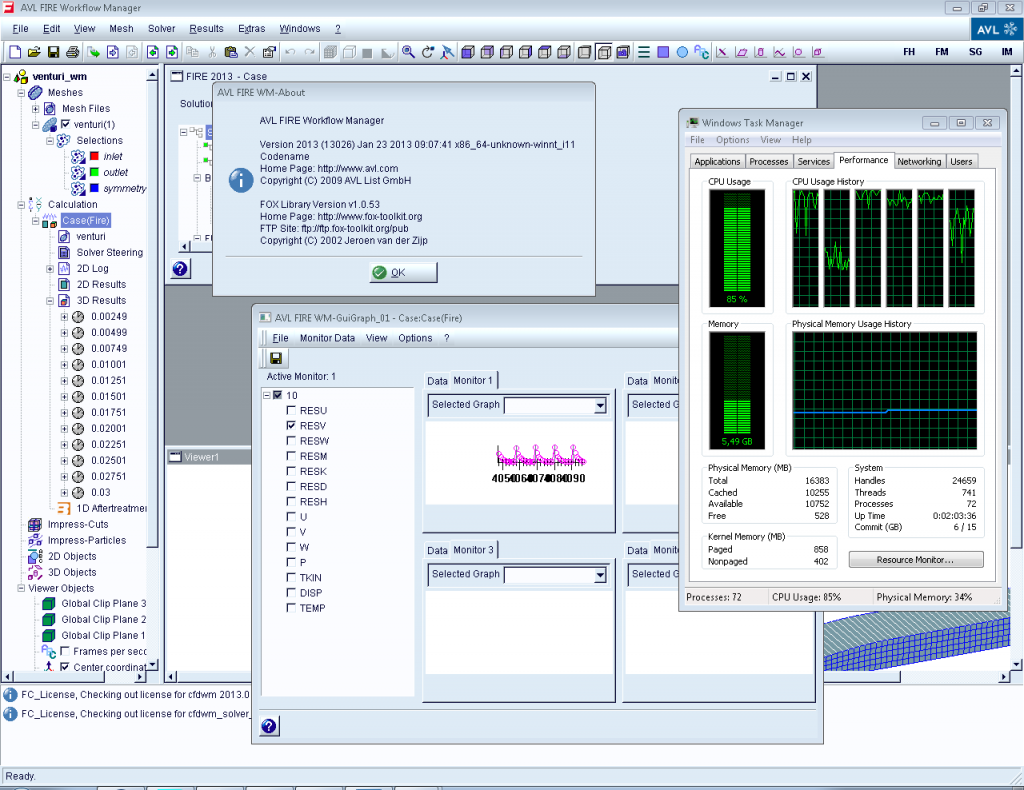The width and height of the screenshot is (1024, 790).
Task: Click the three horizontal lines toolbar icon
Action: click(x=644, y=52)
